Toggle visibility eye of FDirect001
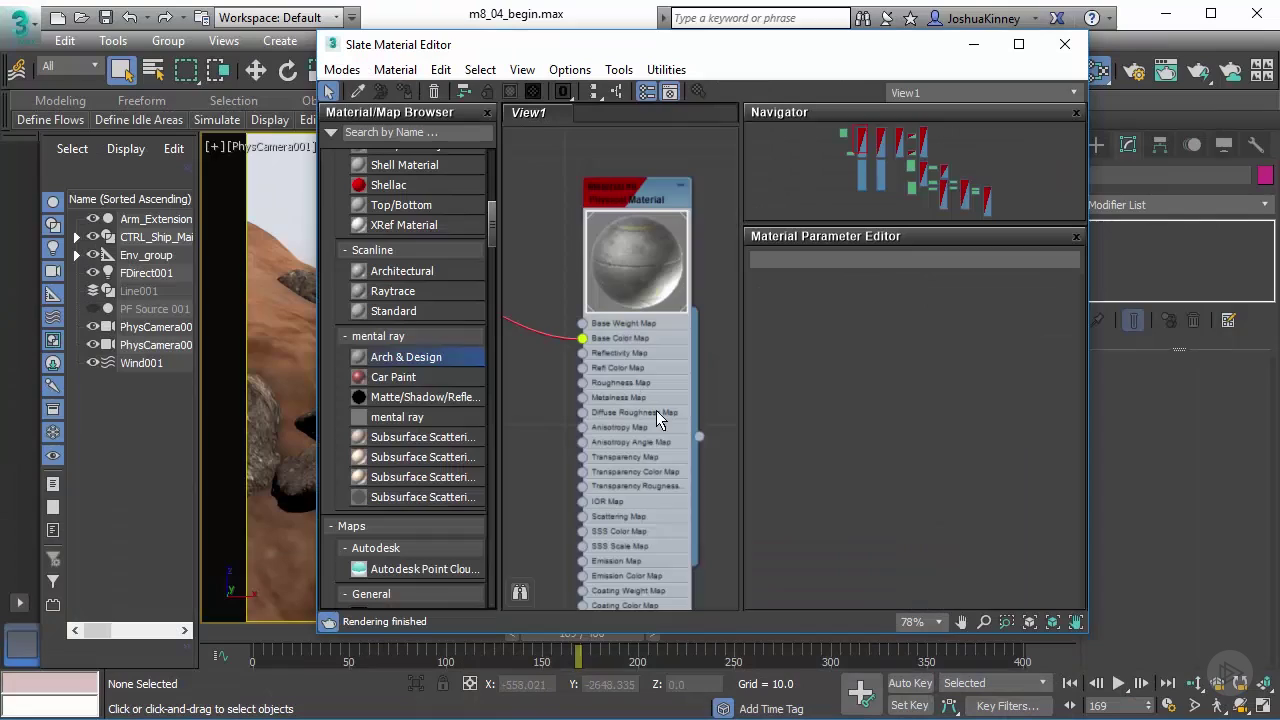1280x720 pixels. coord(93,273)
